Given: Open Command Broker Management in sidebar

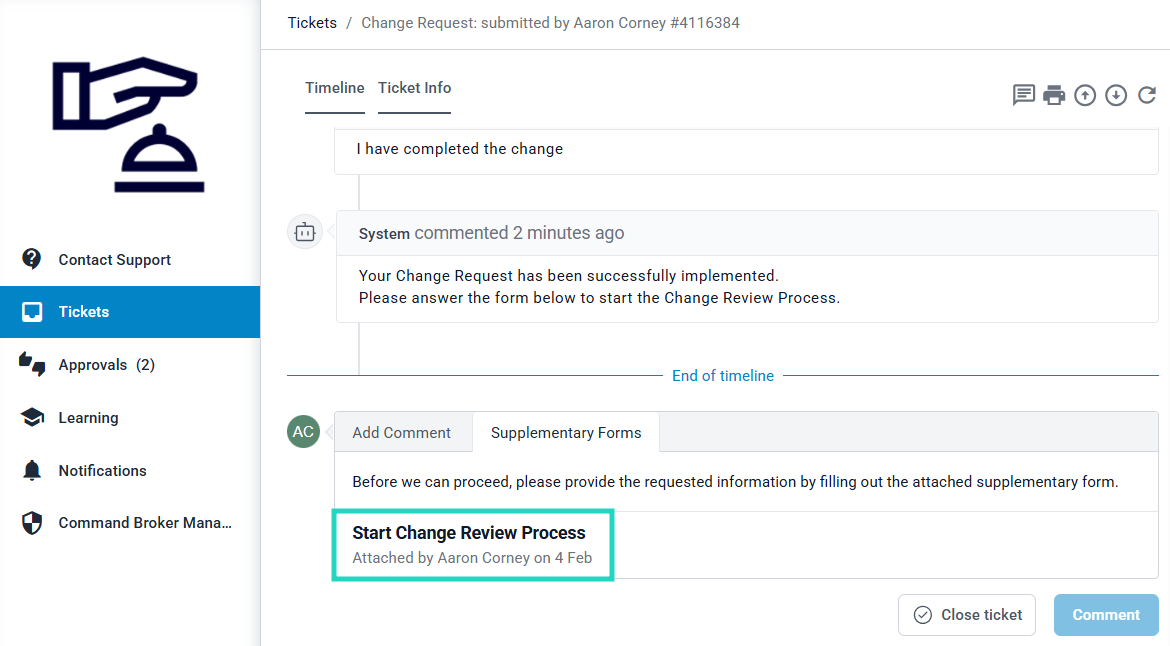Looking at the screenshot, I should click(144, 523).
